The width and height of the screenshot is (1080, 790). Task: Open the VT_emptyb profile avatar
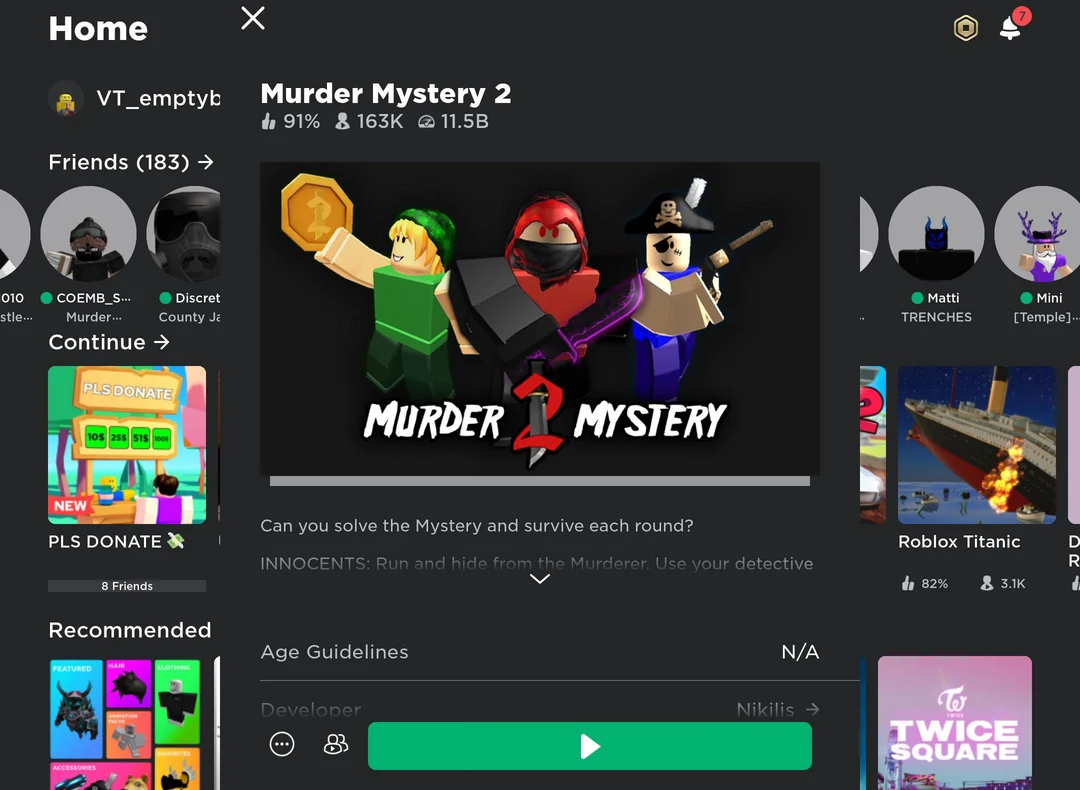[66, 99]
